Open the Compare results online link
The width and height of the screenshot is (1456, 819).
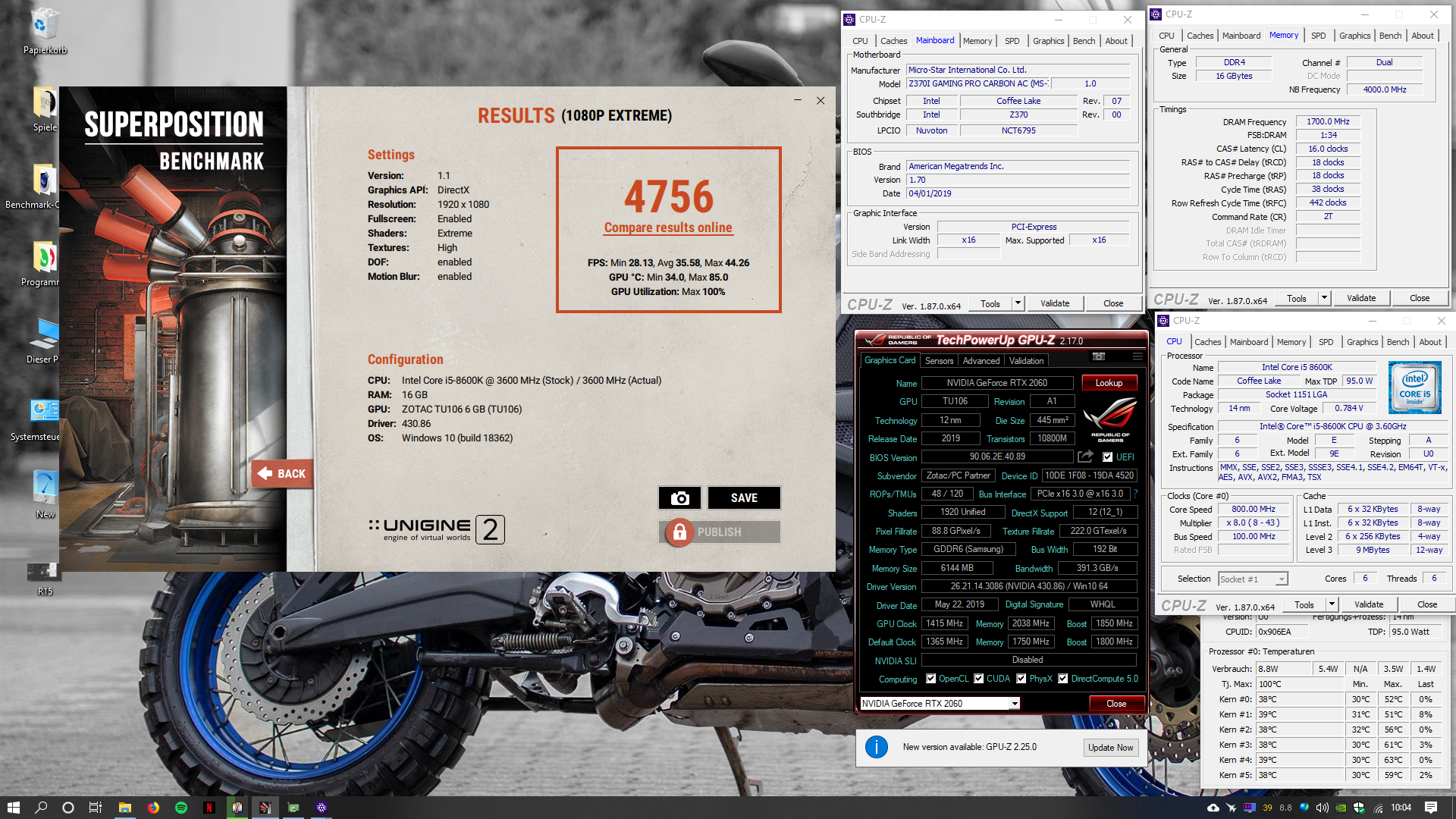pyautogui.click(x=668, y=227)
